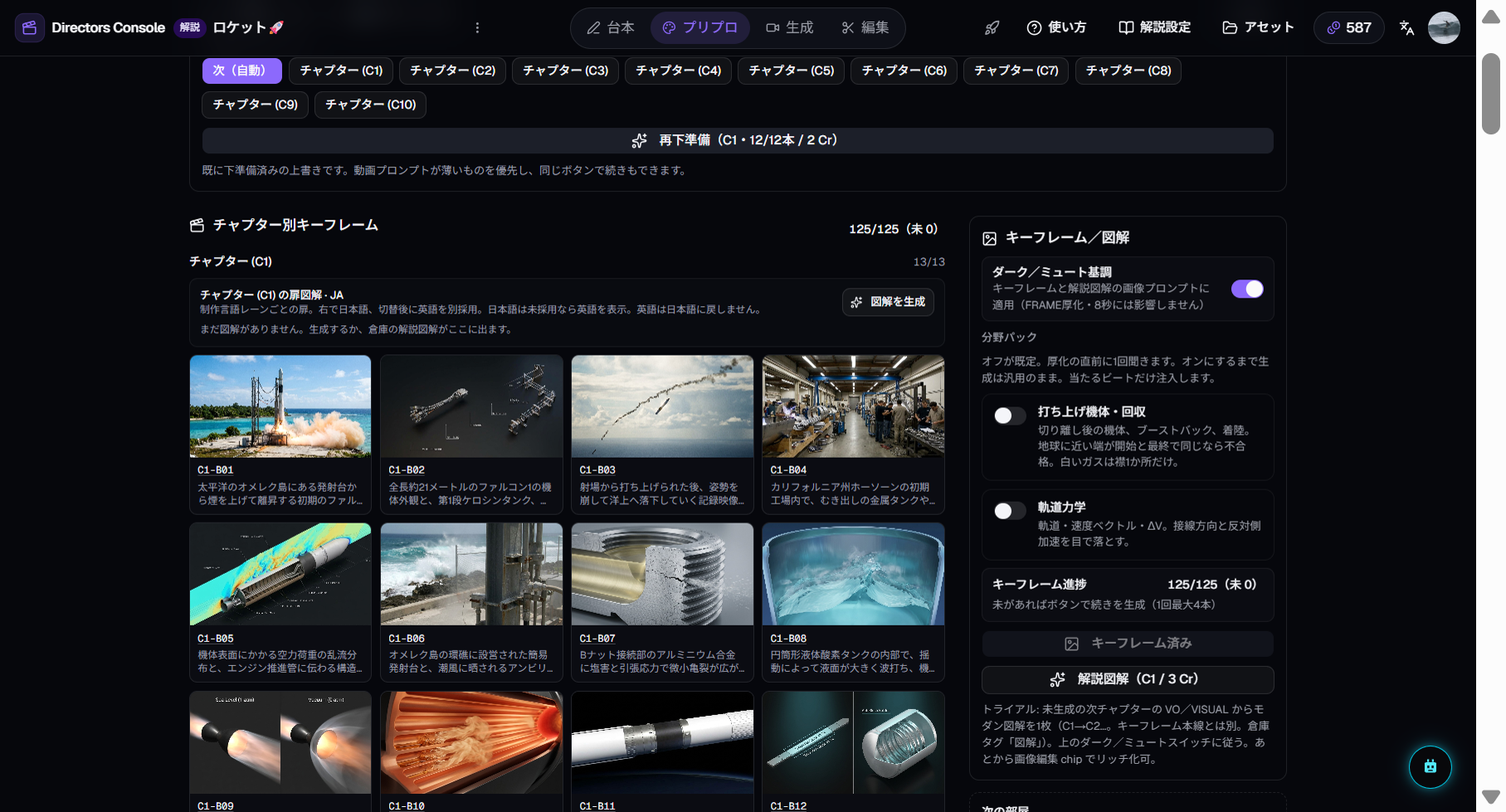Click the 再下準備 (C1) button
Image resolution: width=1506 pixels, height=812 pixels.
click(738, 140)
